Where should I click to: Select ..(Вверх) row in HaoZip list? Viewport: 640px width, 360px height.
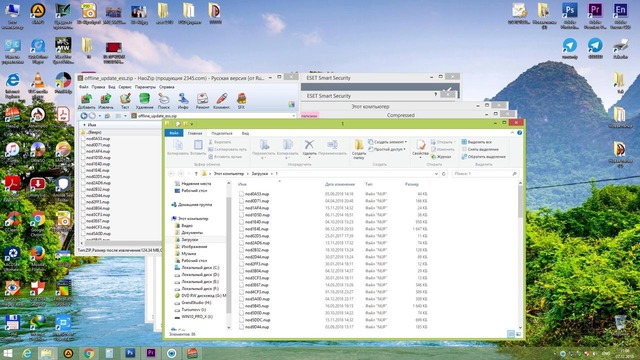tap(93, 132)
